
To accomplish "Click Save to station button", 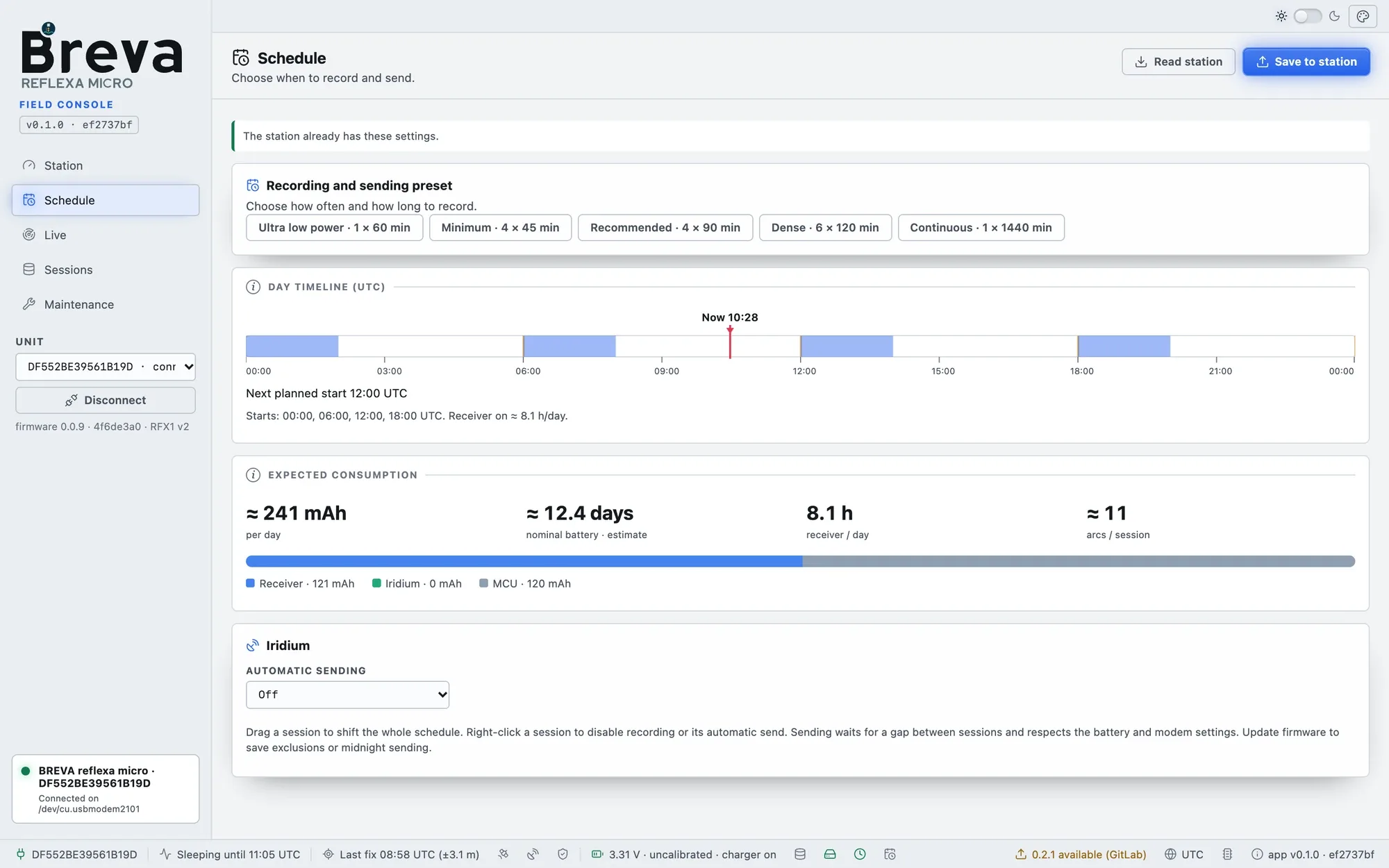I will click(1306, 62).
